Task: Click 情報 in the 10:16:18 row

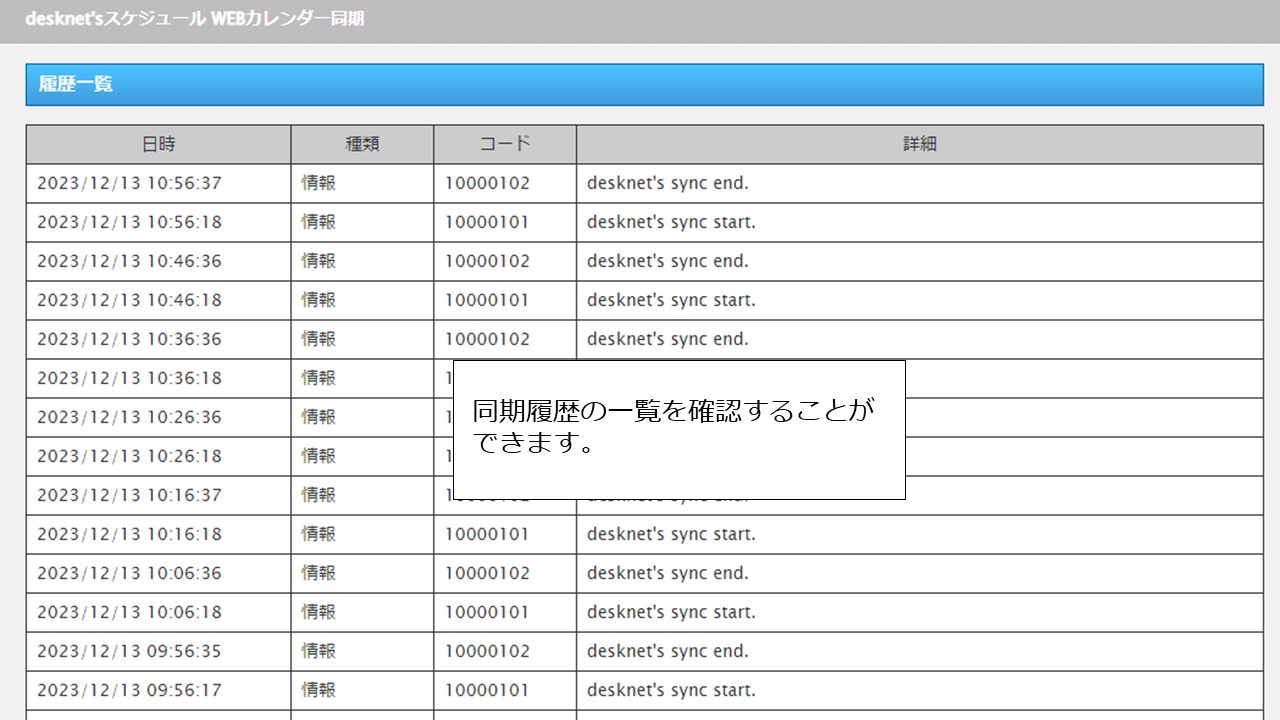Action: click(x=319, y=534)
